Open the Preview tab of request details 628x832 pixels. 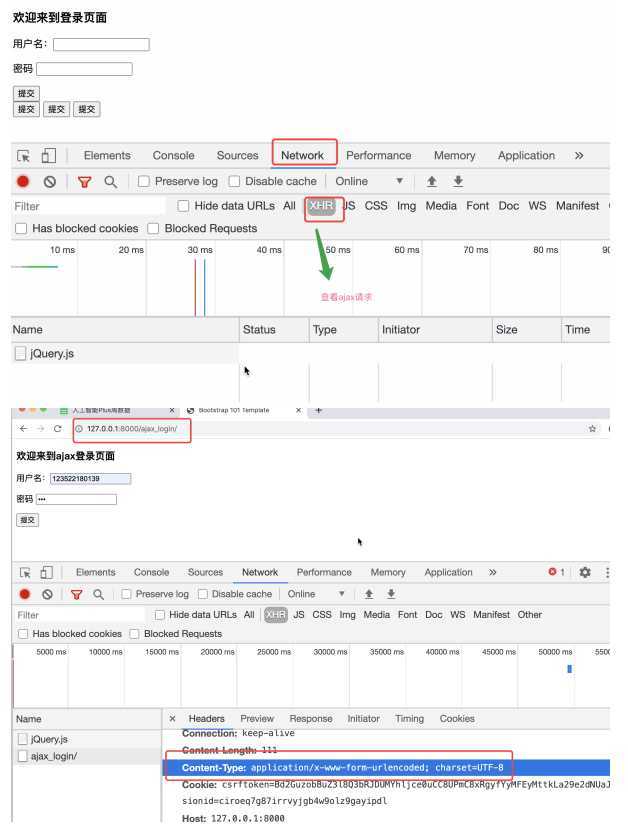(x=257, y=718)
